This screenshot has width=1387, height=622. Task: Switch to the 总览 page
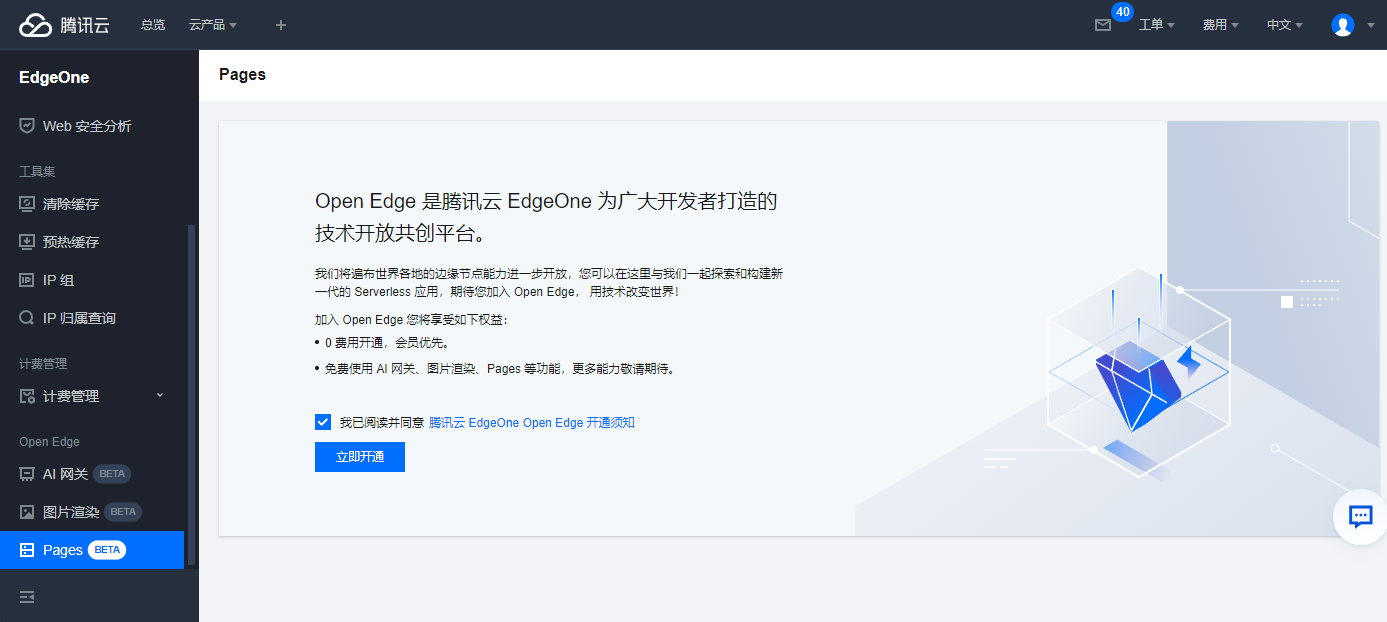point(152,25)
